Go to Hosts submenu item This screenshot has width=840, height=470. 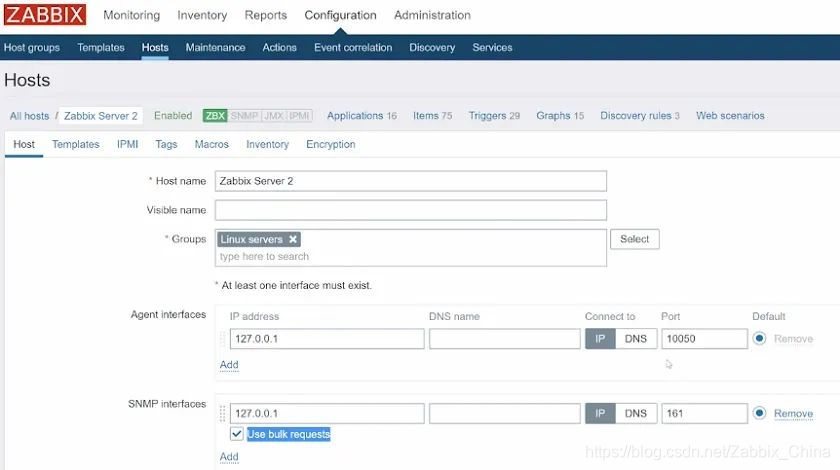coord(155,47)
